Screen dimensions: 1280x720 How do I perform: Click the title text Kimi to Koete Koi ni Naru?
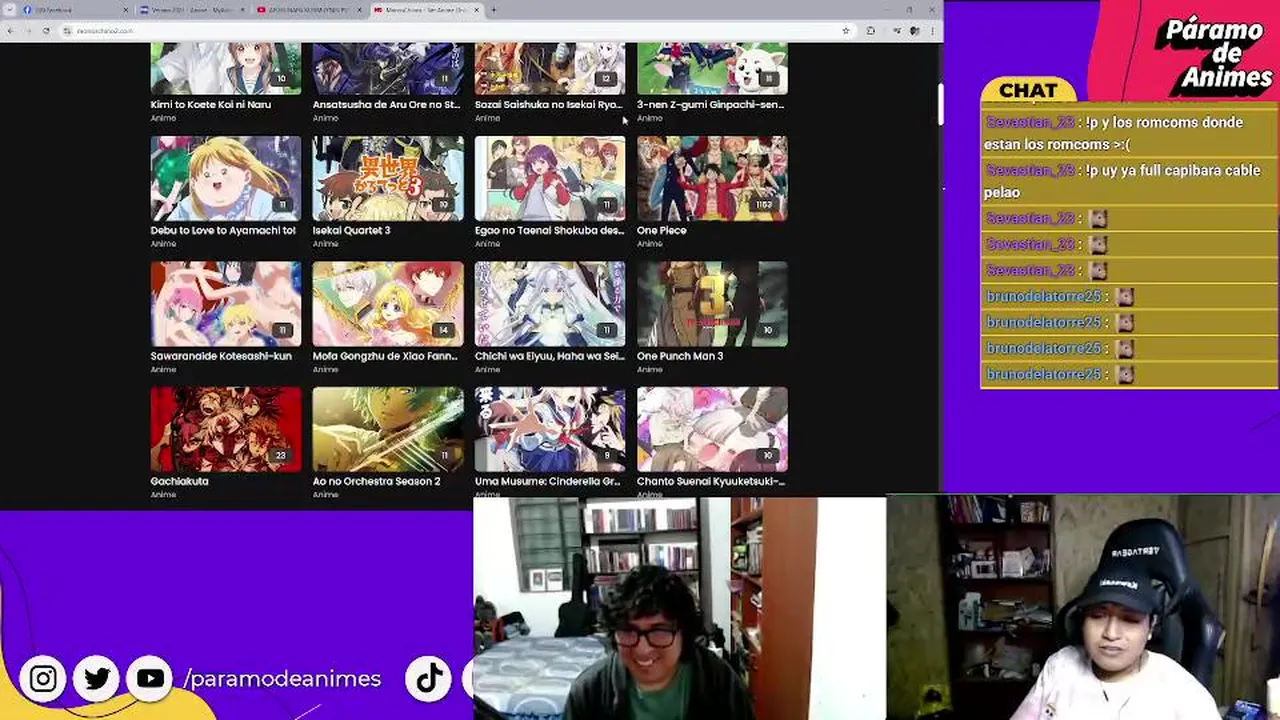pos(211,104)
